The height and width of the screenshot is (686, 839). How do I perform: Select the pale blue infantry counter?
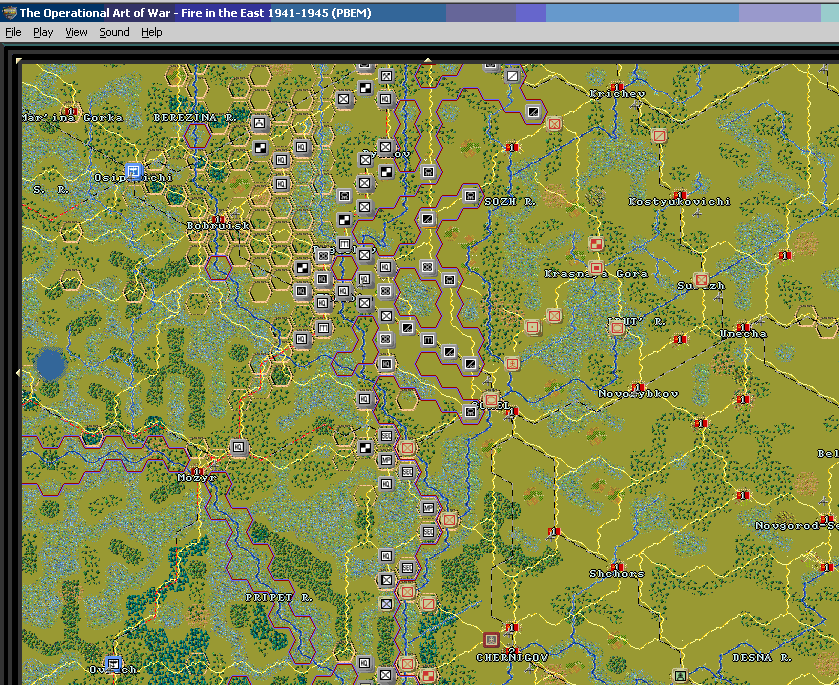tap(386, 604)
